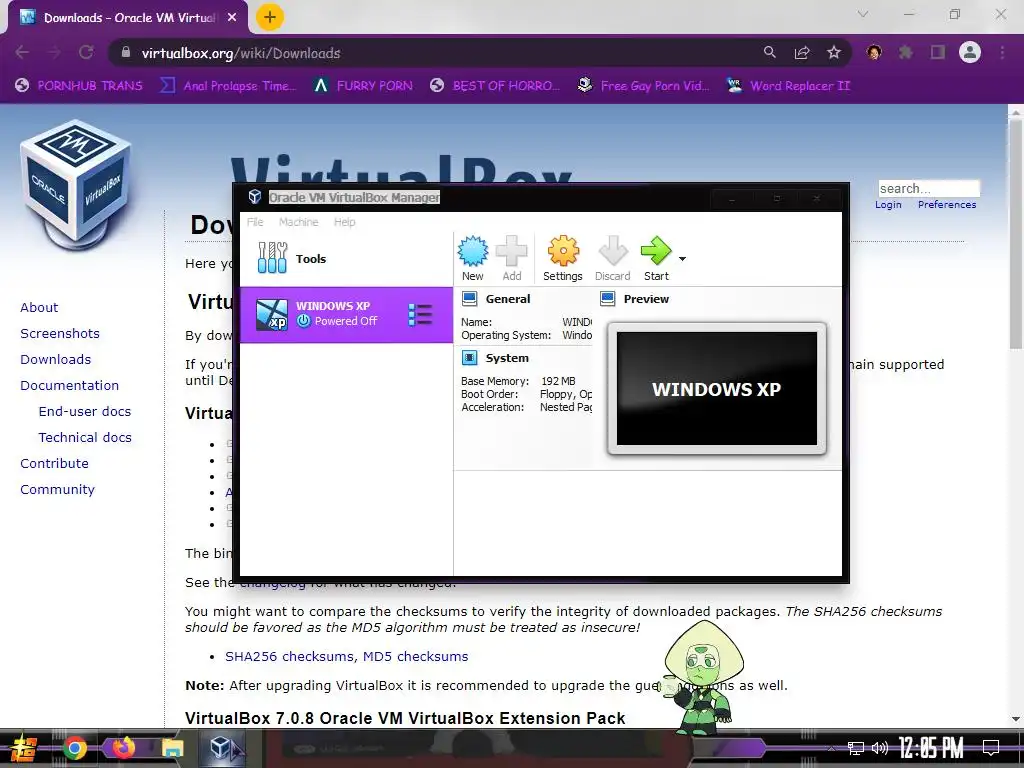Click the General section icon
This screenshot has width=1024, height=768.
[x=470, y=299]
